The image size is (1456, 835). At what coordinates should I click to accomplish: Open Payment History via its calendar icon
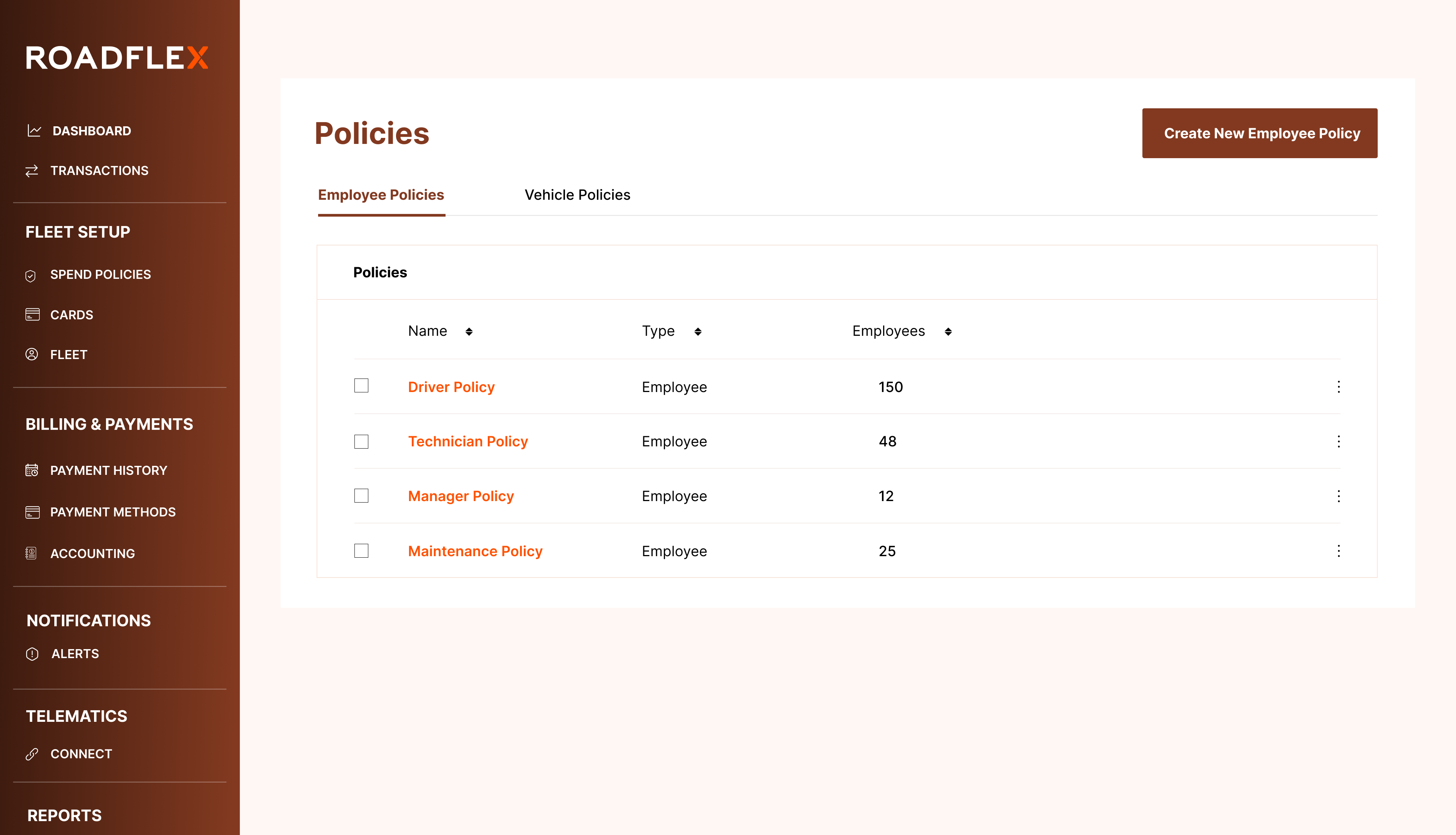click(31, 470)
